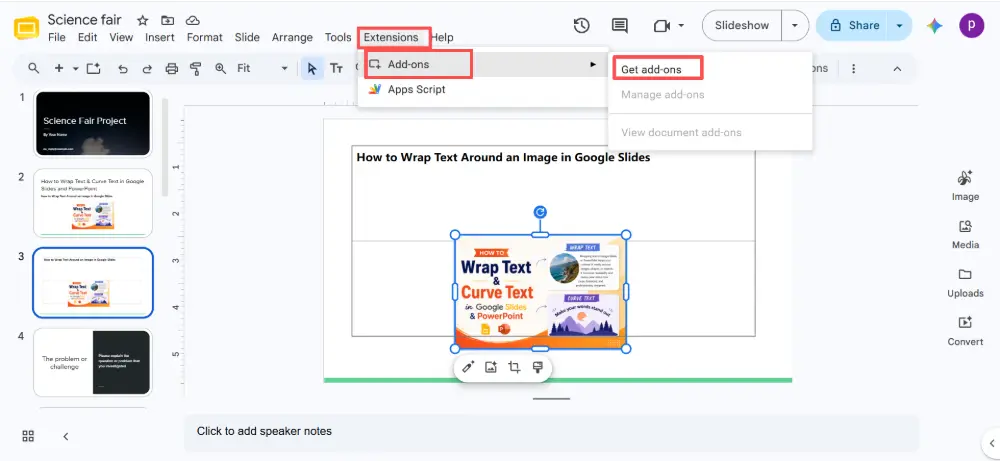1000x461 pixels.
Task: Click the slide title about wrapping text
Action: click(503, 157)
